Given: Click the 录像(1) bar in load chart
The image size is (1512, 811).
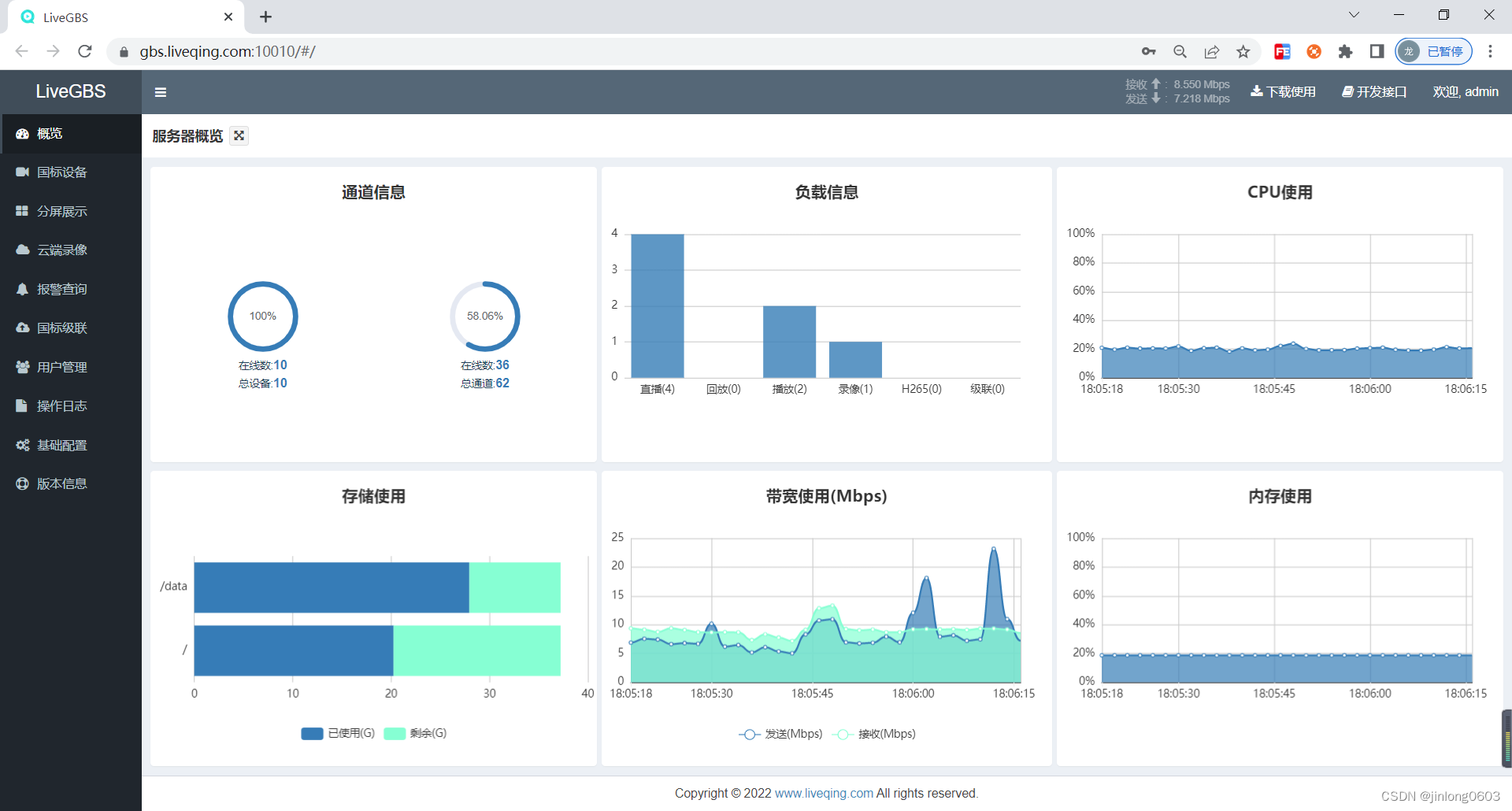Looking at the screenshot, I should [x=855, y=360].
